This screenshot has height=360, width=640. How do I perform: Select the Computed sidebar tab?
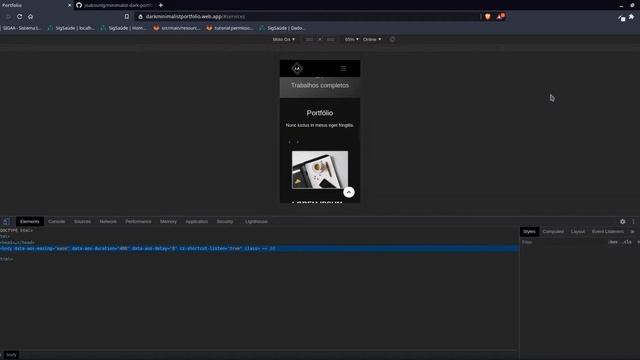tap(553, 232)
